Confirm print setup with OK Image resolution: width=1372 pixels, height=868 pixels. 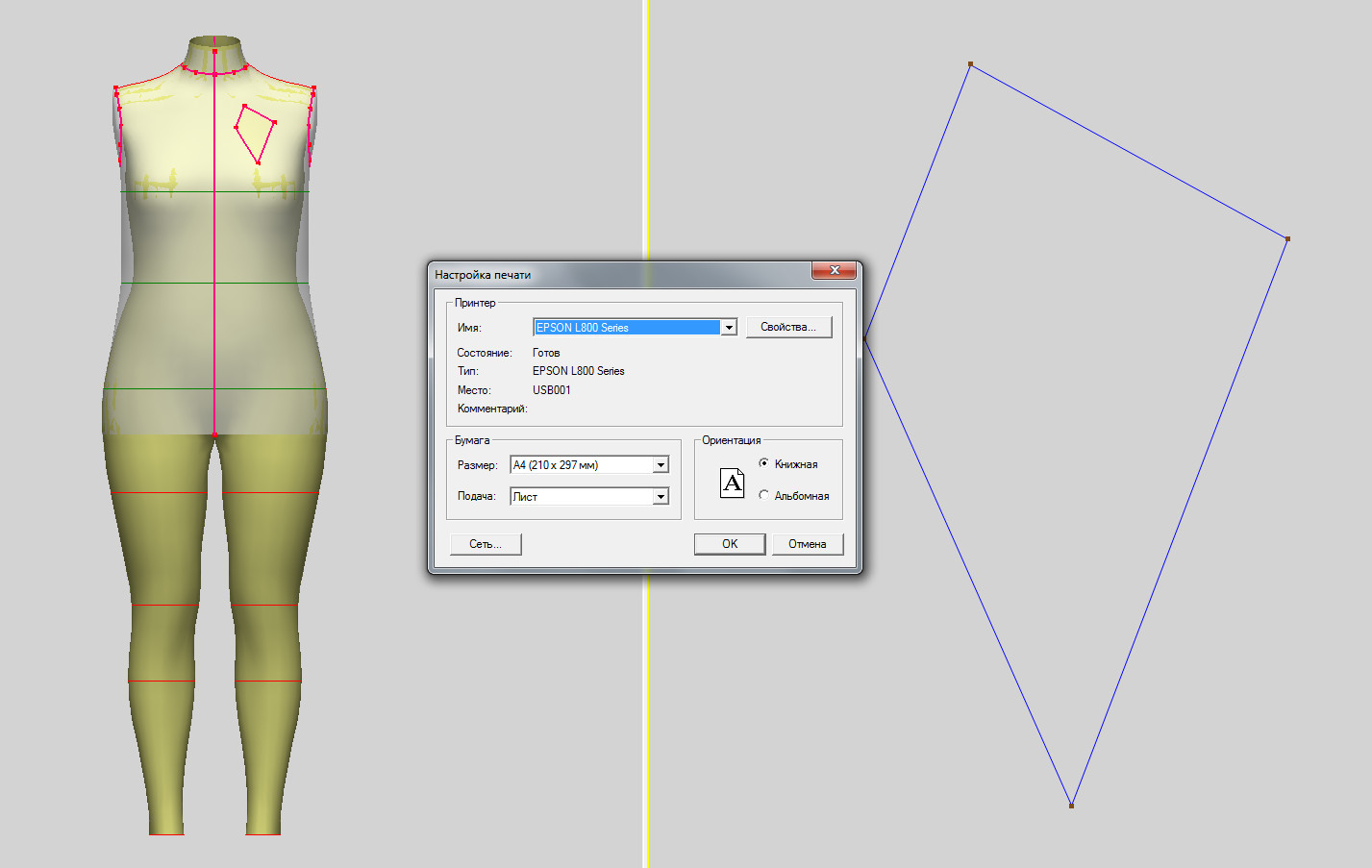[x=730, y=544]
